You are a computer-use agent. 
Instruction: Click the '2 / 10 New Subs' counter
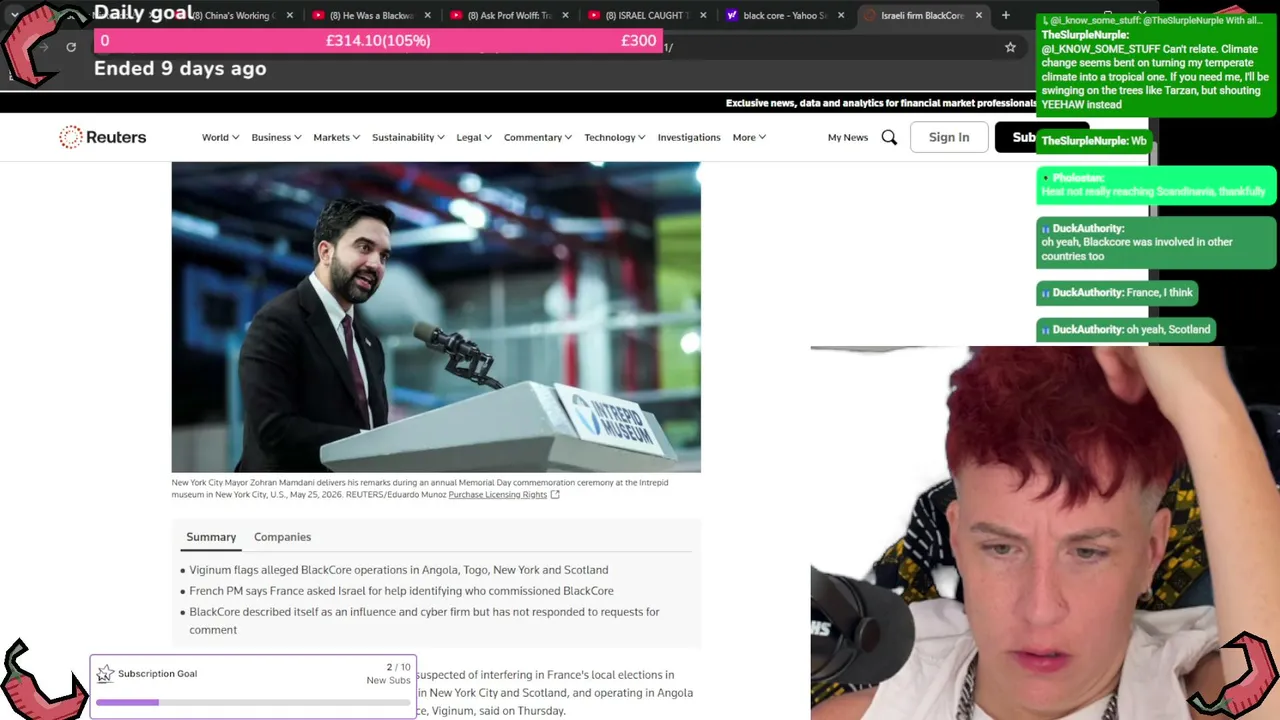point(388,674)
